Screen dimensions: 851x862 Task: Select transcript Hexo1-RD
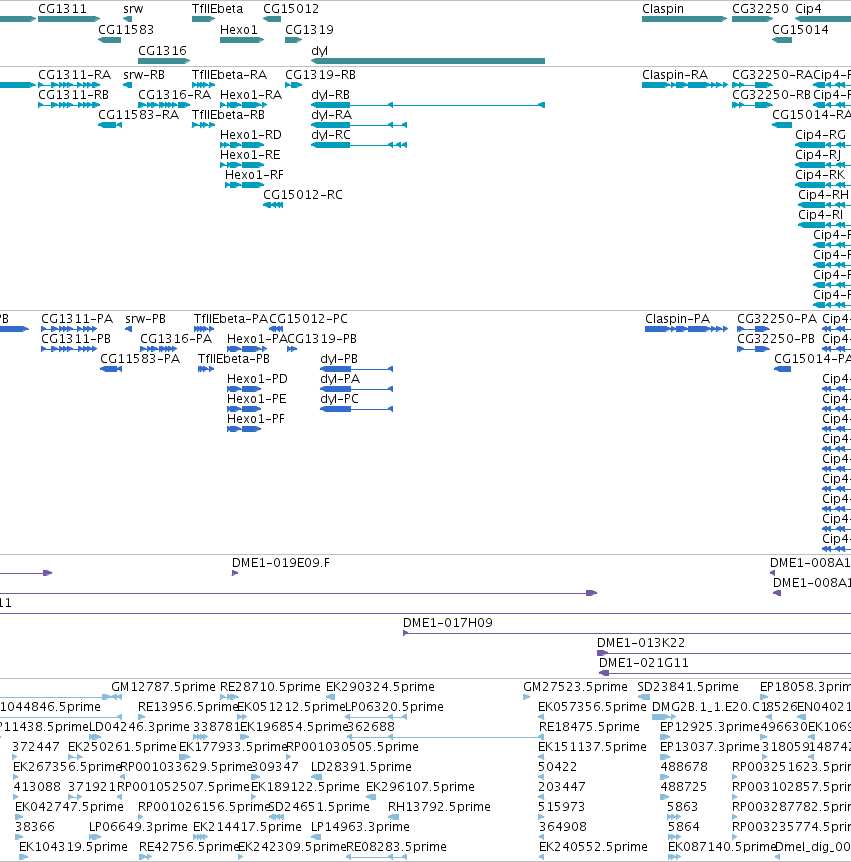pyautogui.click(x=251, y=135)
